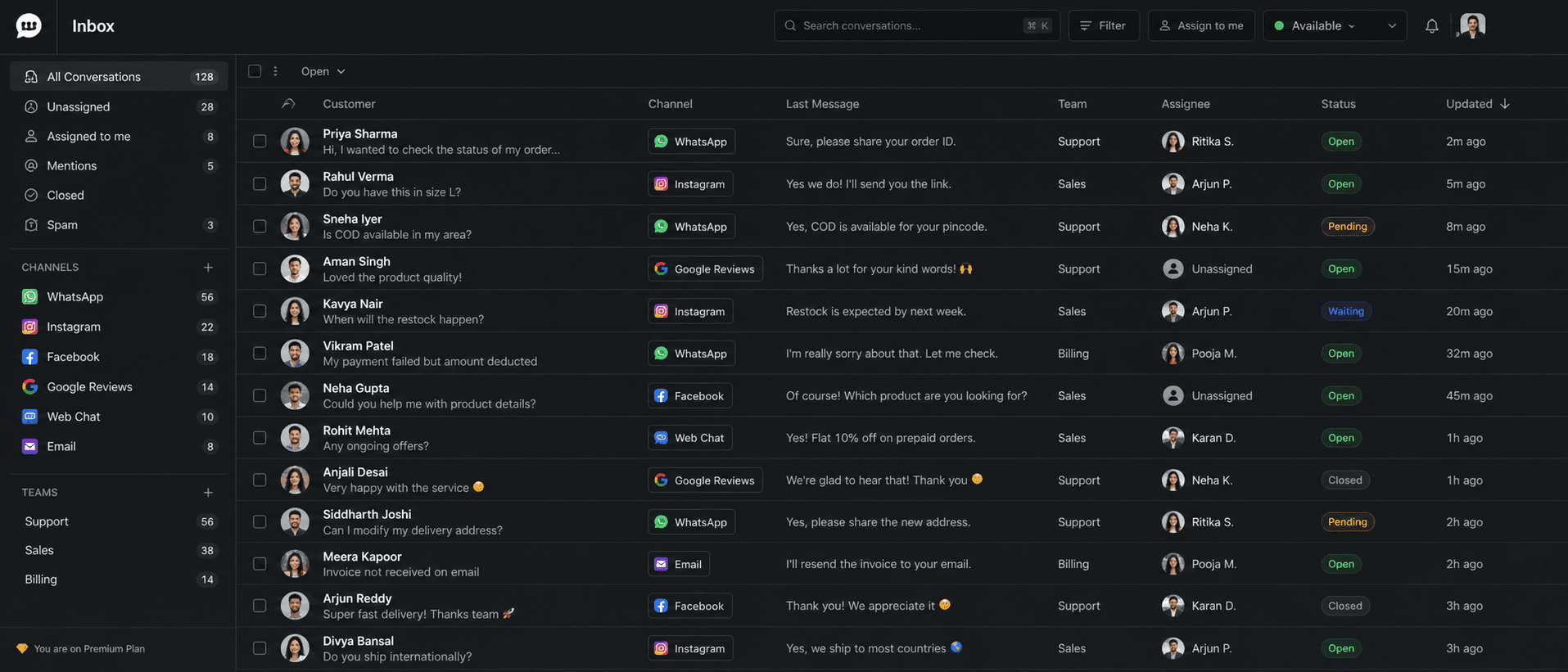Select Divya Bansal conversation checkbox
This screenshot has width=1568, height=672.
click(260, 648)
